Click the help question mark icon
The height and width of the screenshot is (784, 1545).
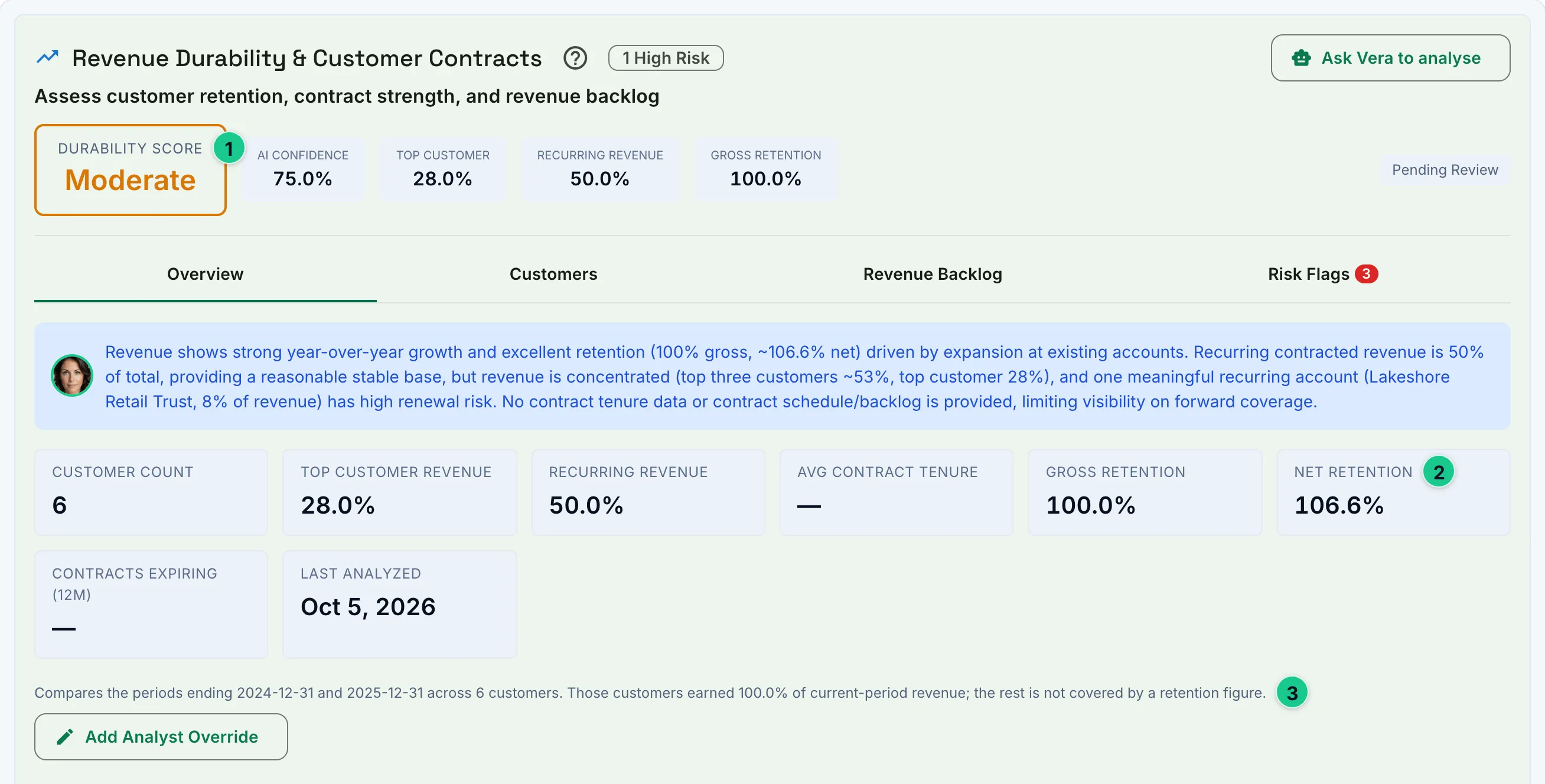575,58
